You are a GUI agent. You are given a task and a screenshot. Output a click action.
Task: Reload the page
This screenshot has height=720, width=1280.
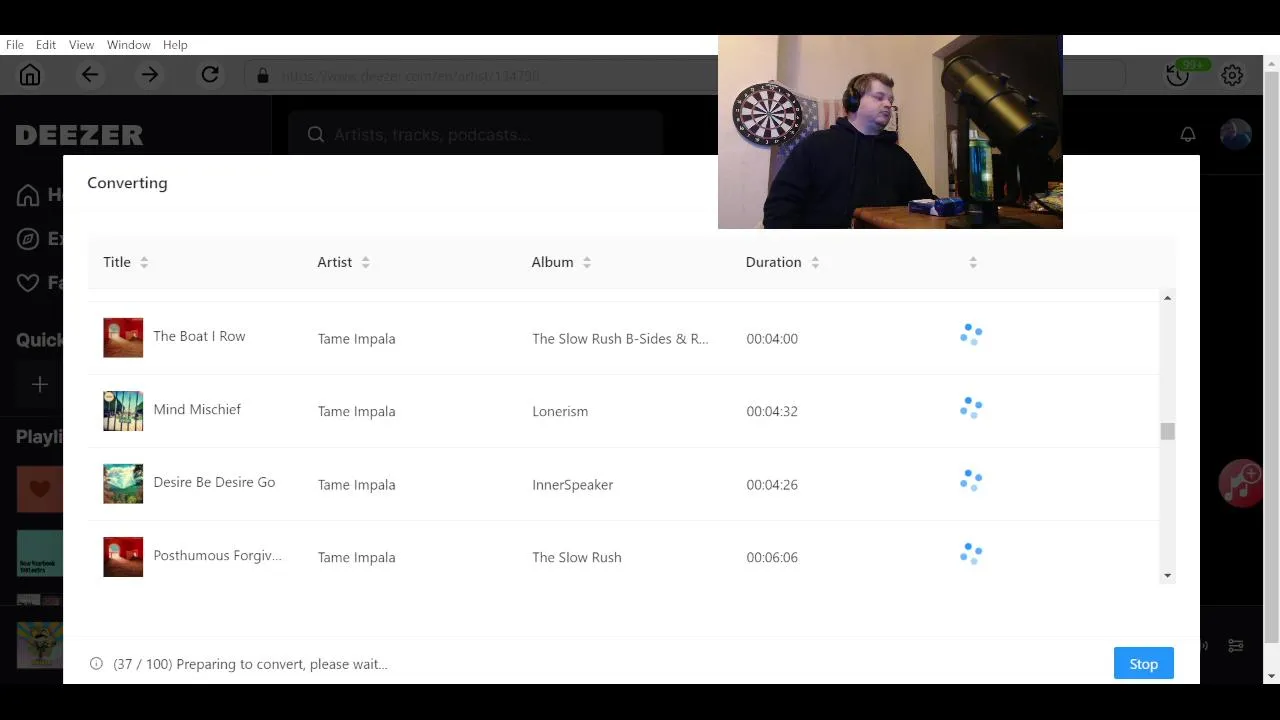(x=210, y=75)
